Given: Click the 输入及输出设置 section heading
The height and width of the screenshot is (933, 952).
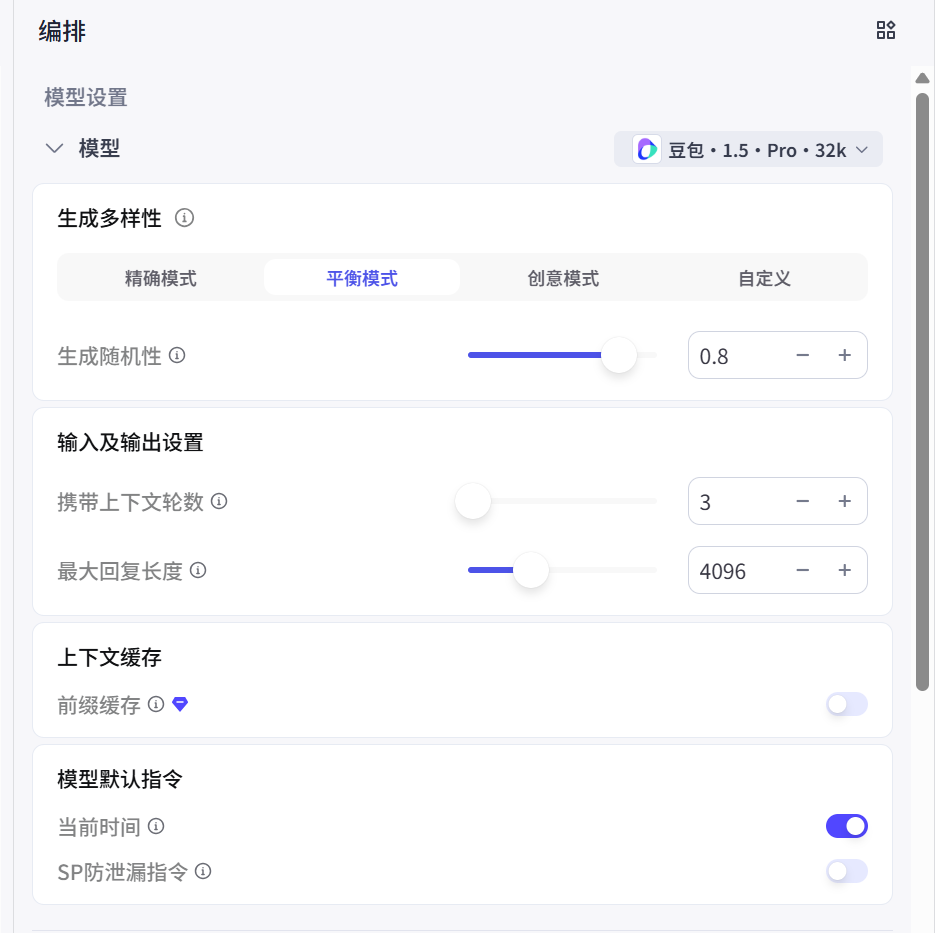Looking at the screenshot, I should tap(130, 443).
